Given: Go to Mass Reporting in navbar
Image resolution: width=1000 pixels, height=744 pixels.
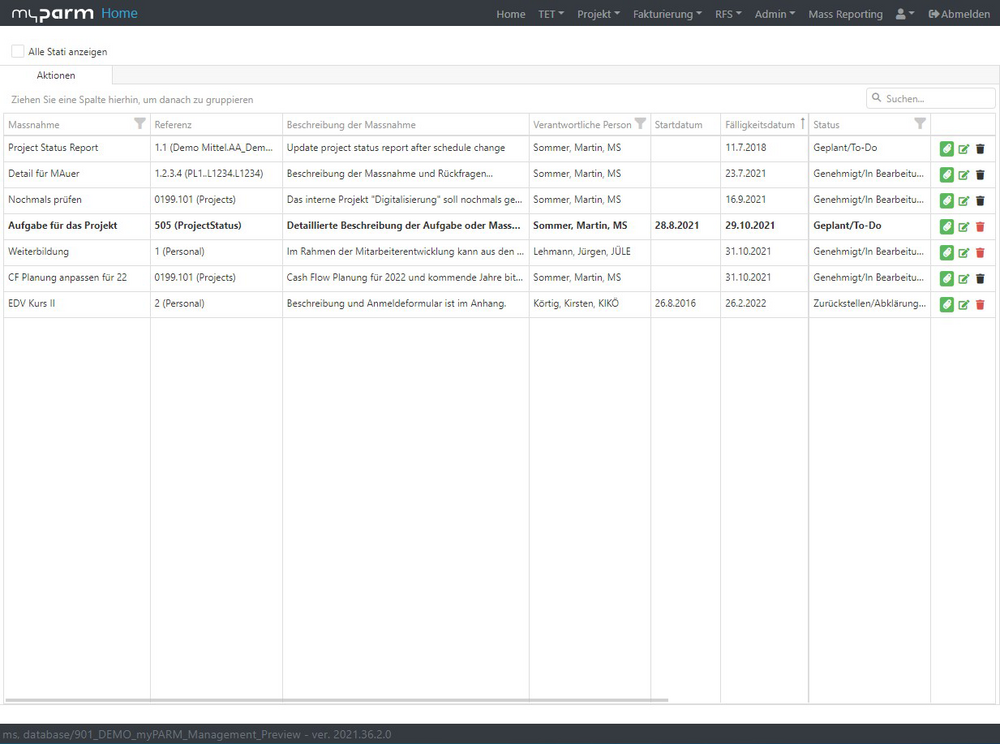Looking at the screenshot, I should (845, 14).
